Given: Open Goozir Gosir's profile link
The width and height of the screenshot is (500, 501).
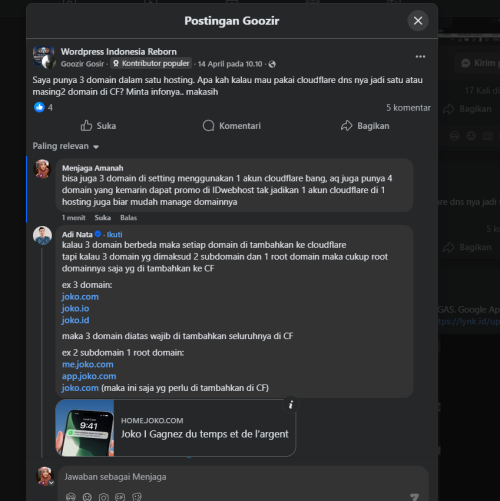Looking at the screenshot, I should pos(82,64).
